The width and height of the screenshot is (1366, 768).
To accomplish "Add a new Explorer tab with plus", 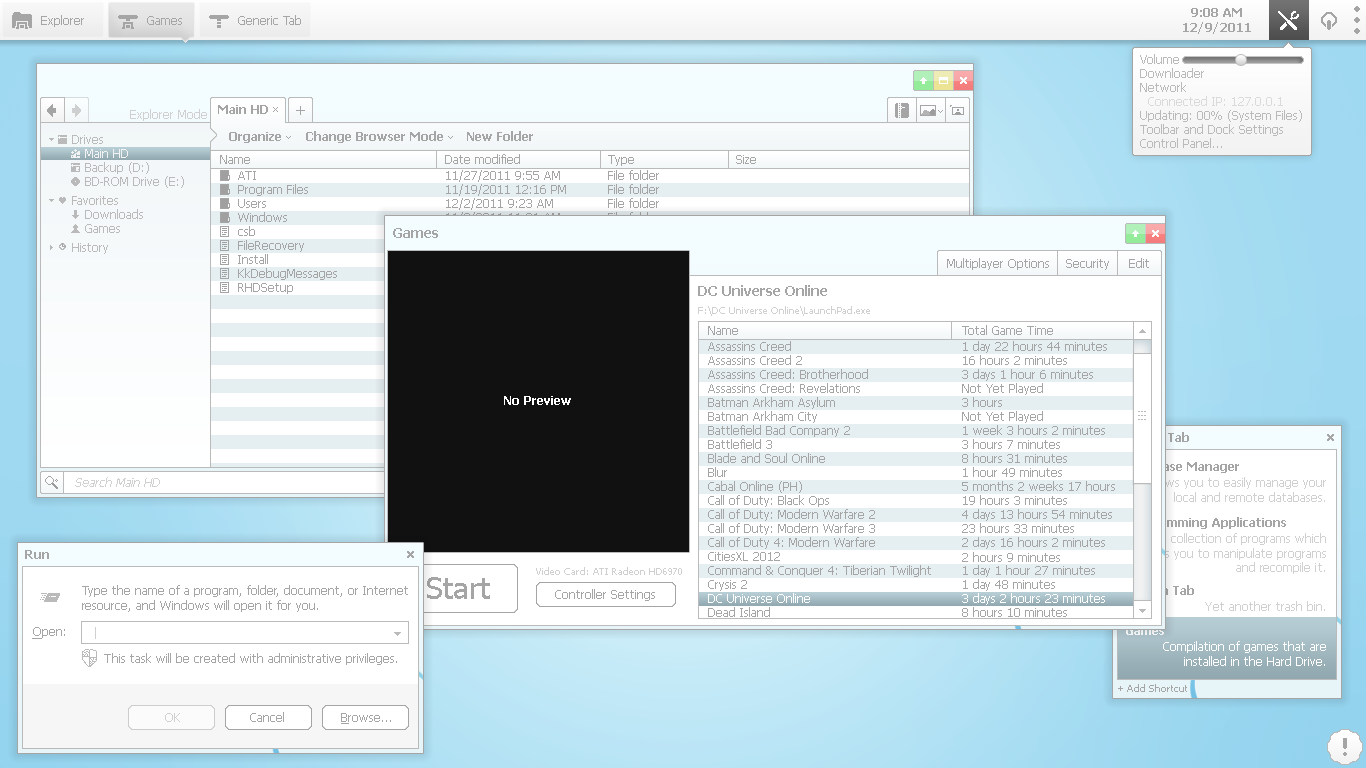I will 300,110.
